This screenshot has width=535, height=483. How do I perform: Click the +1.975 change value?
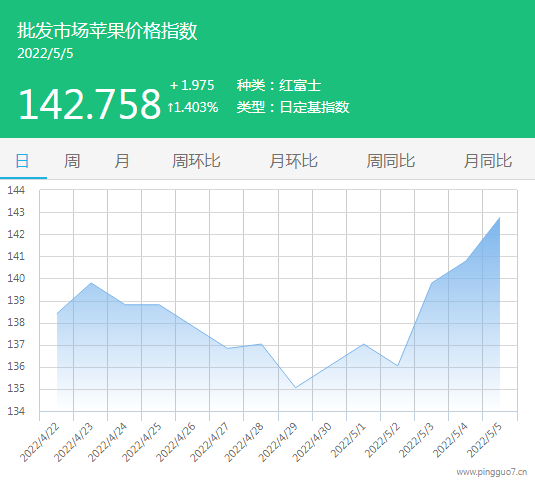click(192, 85)
